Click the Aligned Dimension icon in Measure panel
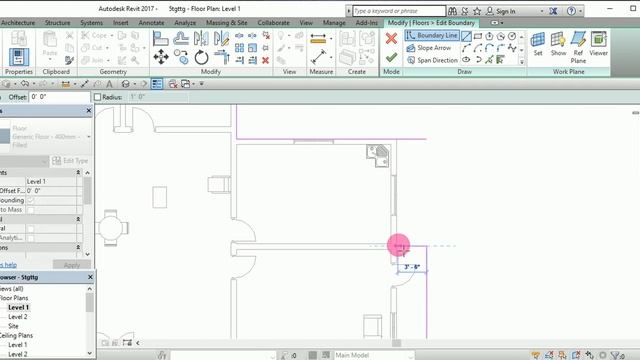640x360 pixels. [318, 57]
